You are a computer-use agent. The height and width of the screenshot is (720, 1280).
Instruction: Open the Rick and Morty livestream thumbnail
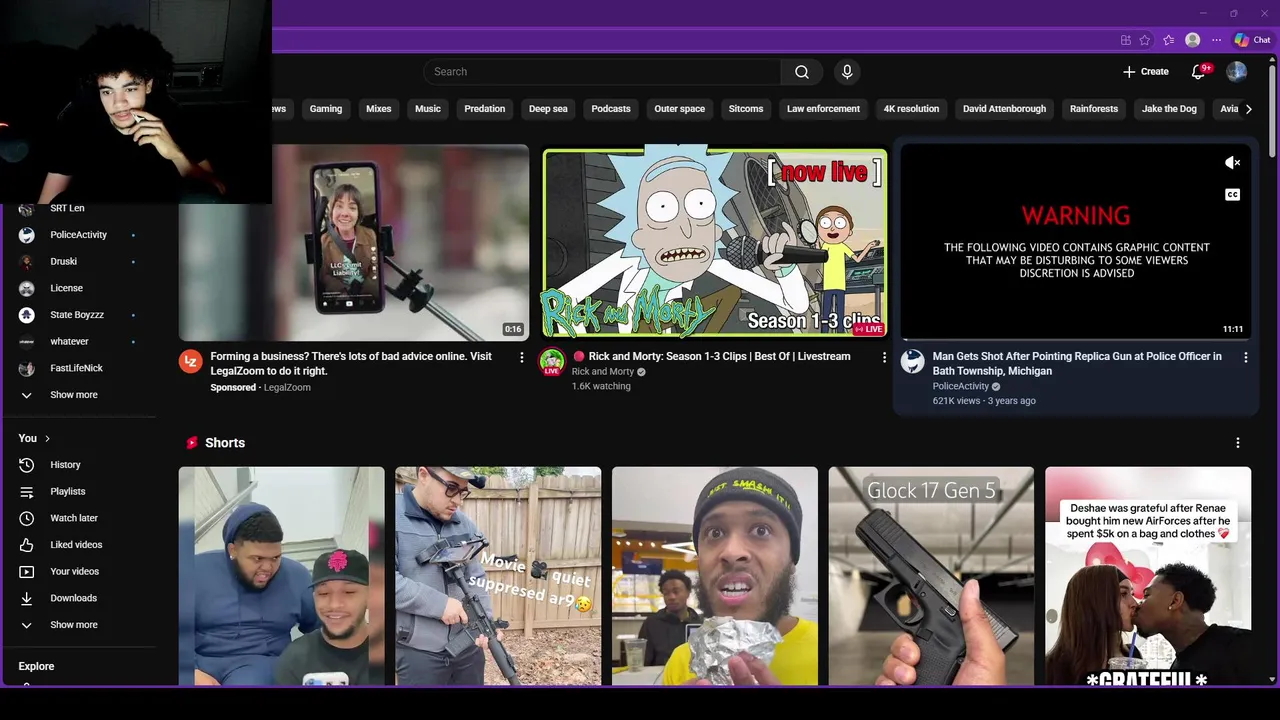click(x=715, y=242)
